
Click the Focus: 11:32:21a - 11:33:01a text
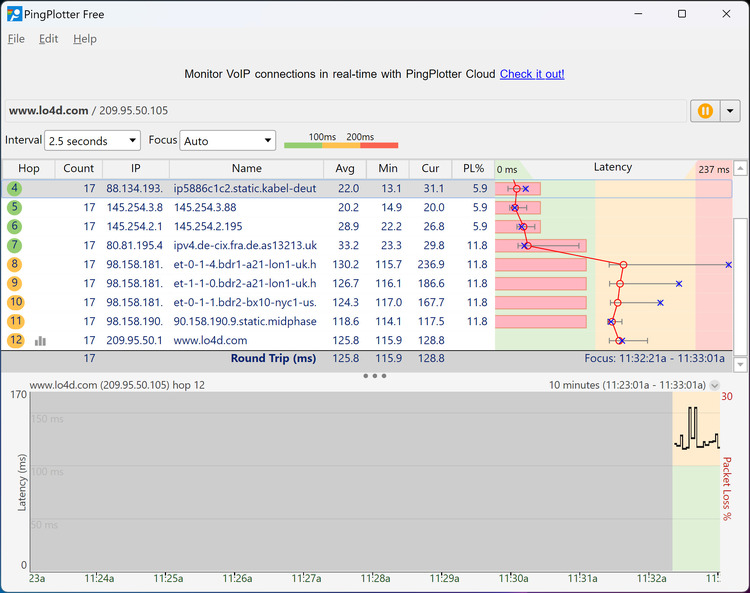click(x=654, y=358)
